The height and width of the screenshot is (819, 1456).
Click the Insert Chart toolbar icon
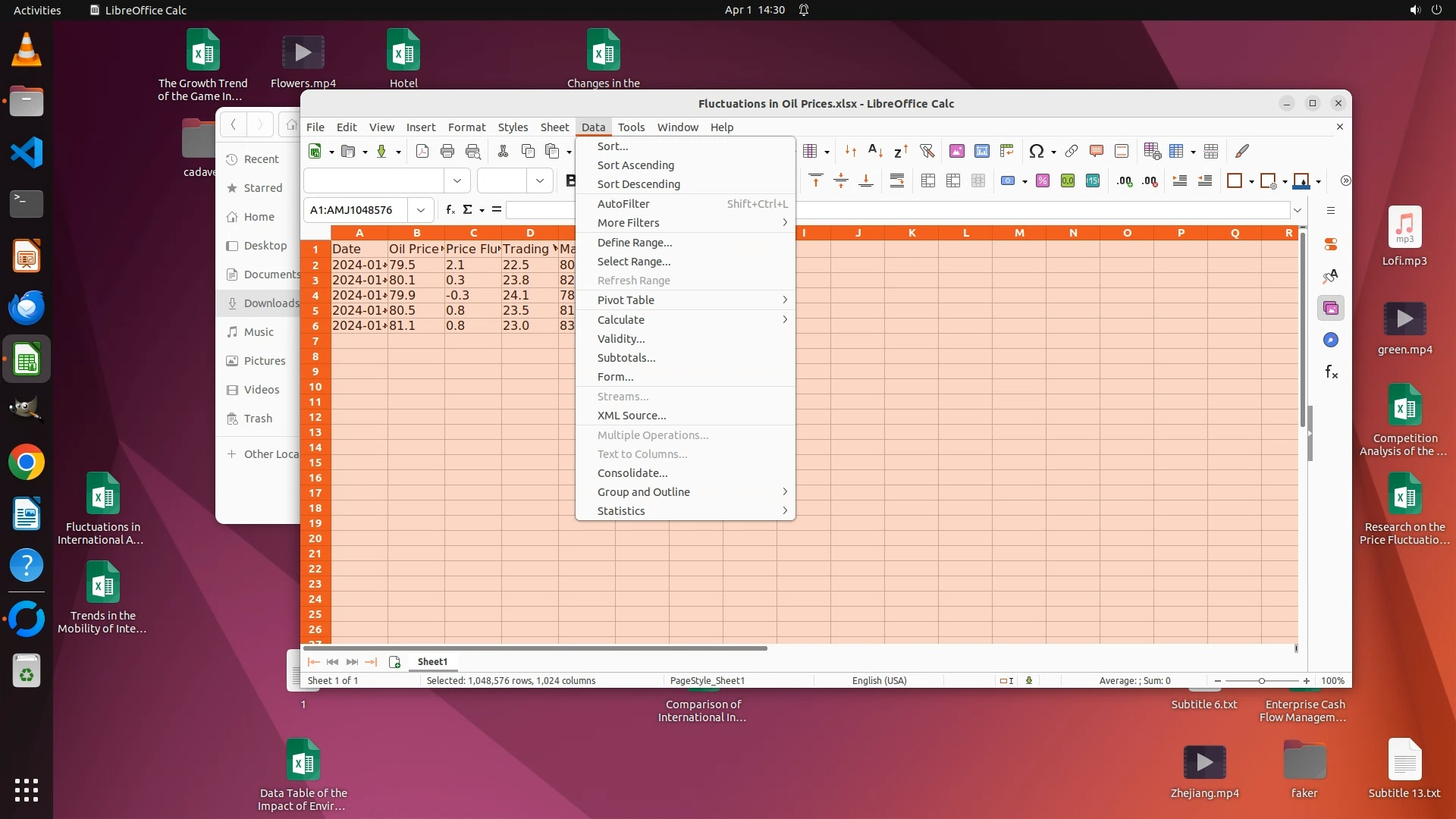tap(982, 151)
